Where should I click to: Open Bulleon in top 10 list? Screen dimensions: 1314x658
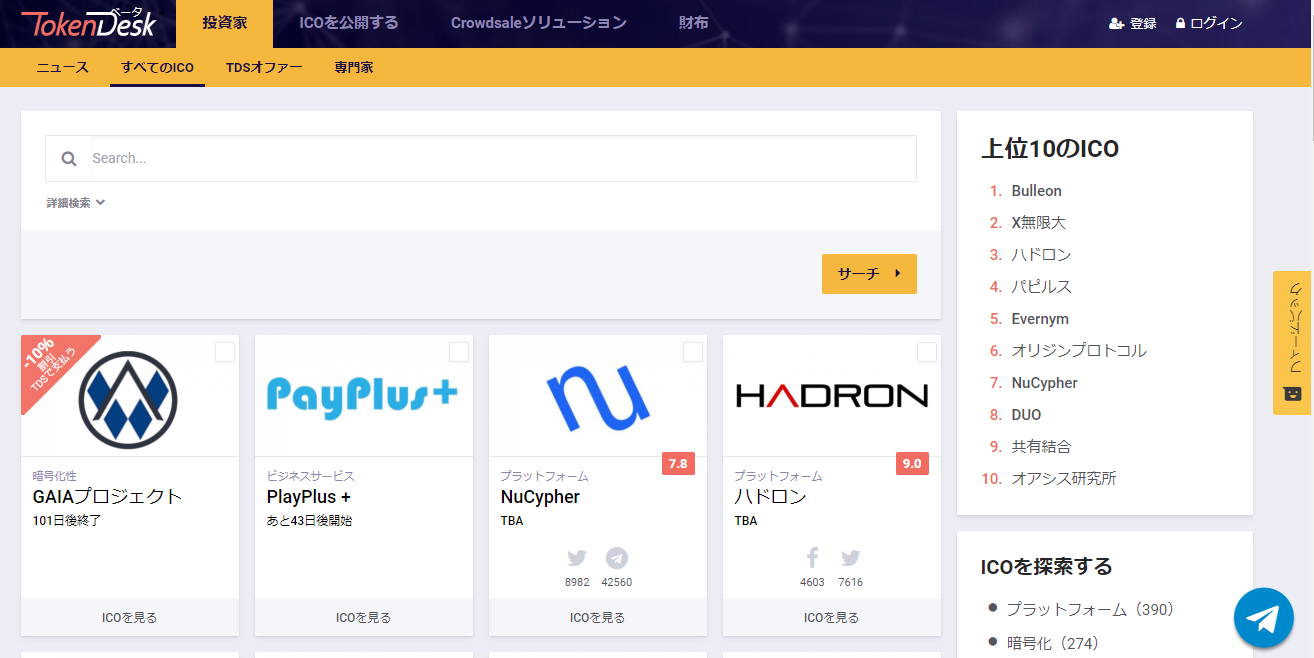(1036, 191)
